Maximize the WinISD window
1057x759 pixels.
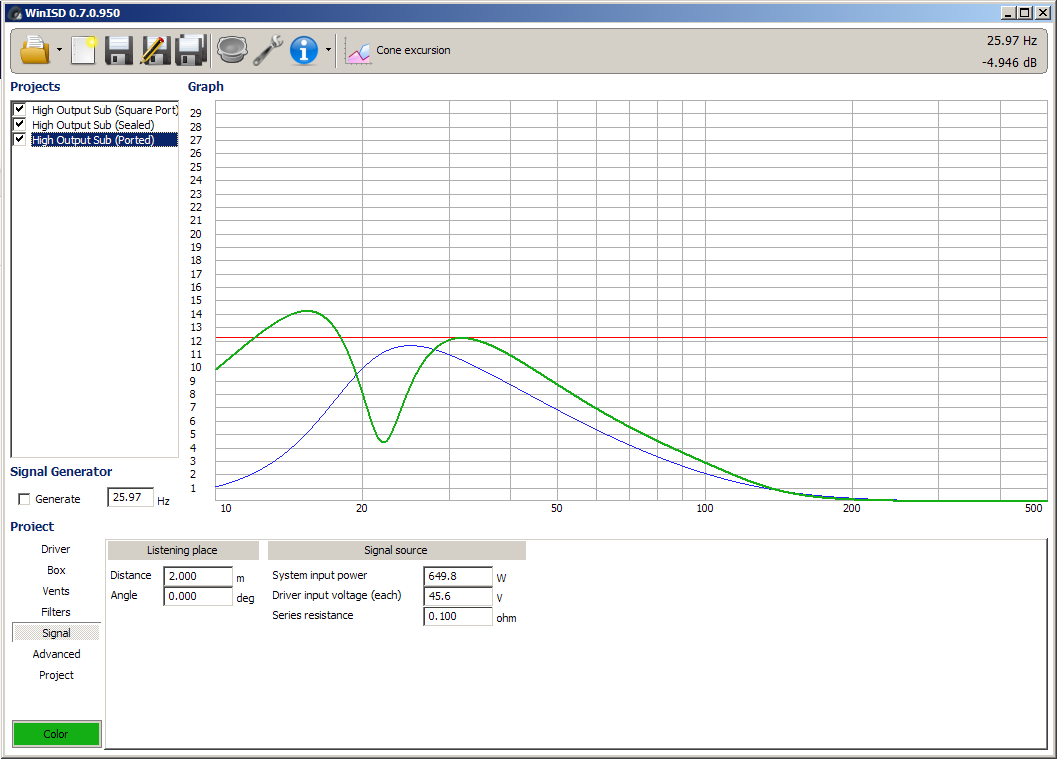[x=1024, y=13]
